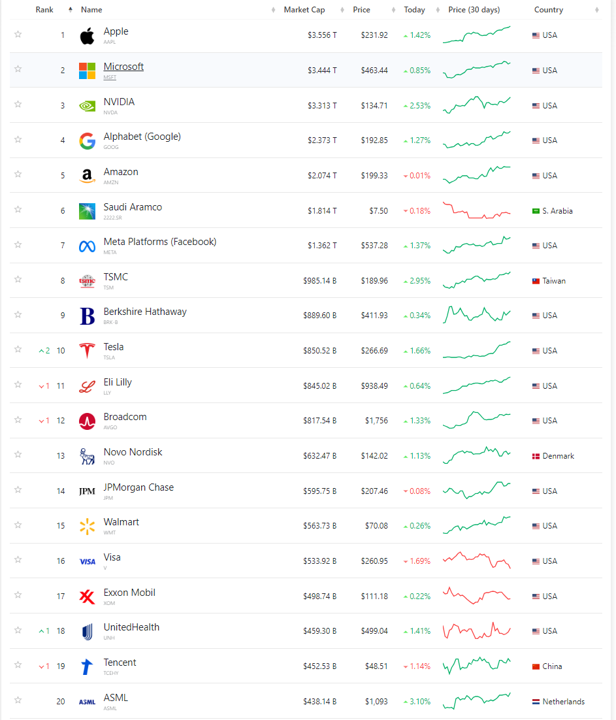Image resolution: width=616 pixels, height=720 pixels.
Task: Click TSMC market cap $985.14 B
Action: point(320,281)
